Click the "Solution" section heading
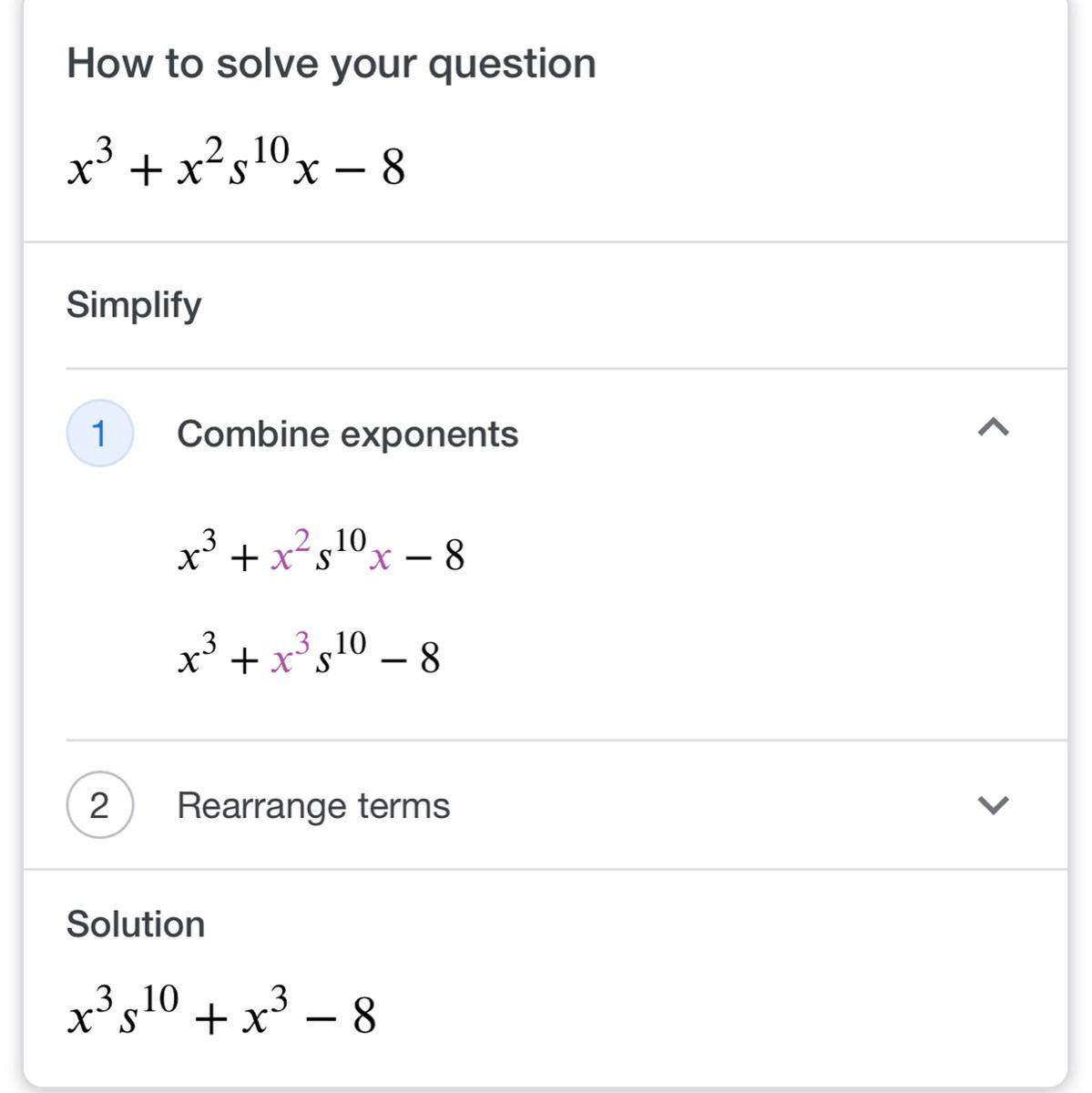This screenshot has height=1093, width=1092. point(136,924)
